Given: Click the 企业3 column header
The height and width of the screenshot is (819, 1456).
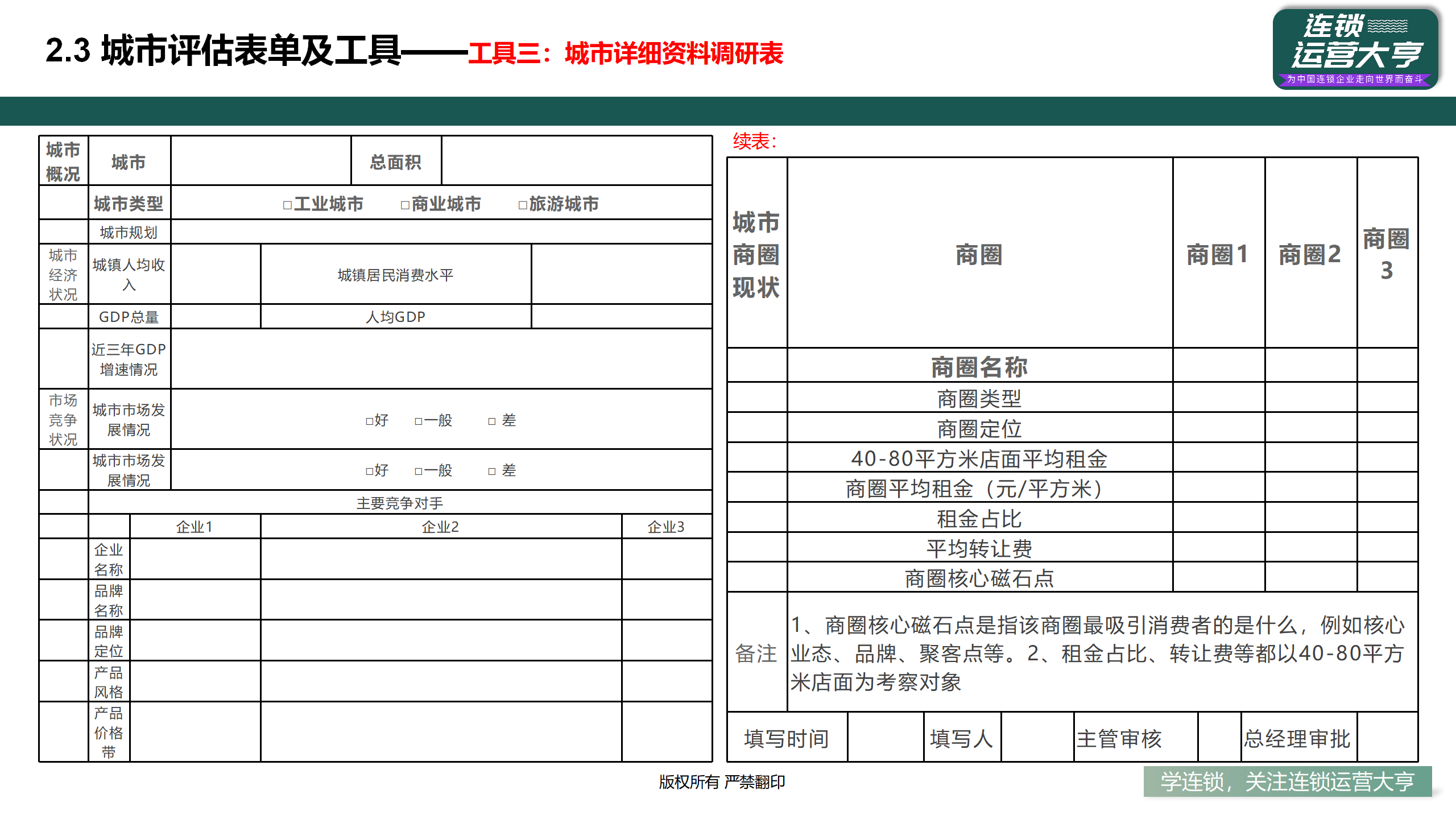Looking at the screenshot, I should 667,526.
